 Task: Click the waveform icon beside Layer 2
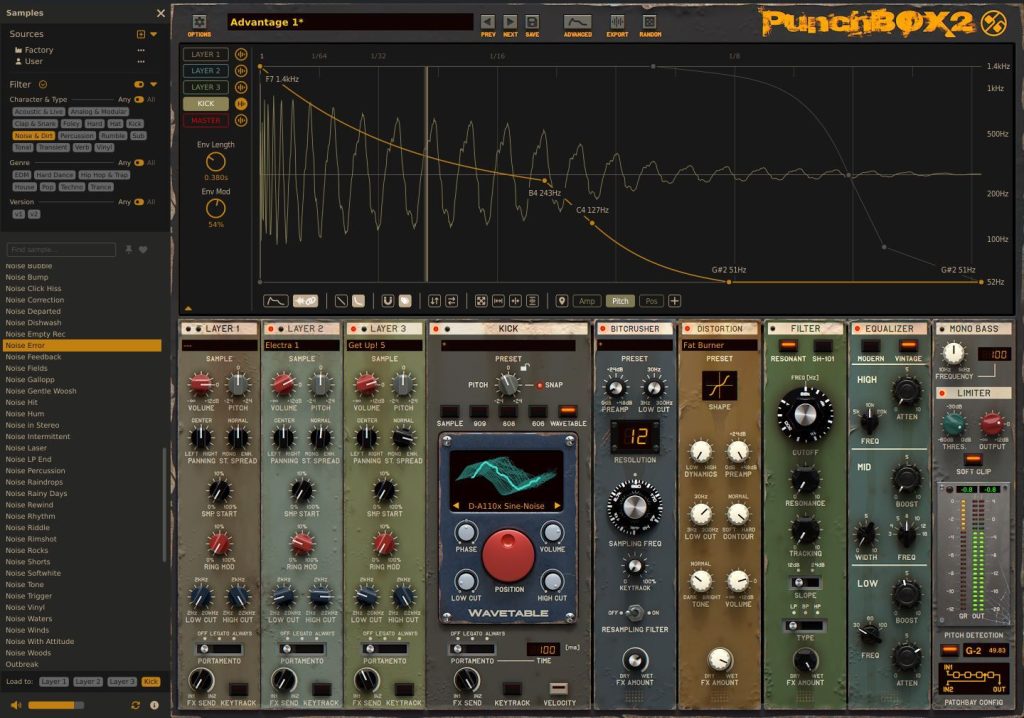241,71
